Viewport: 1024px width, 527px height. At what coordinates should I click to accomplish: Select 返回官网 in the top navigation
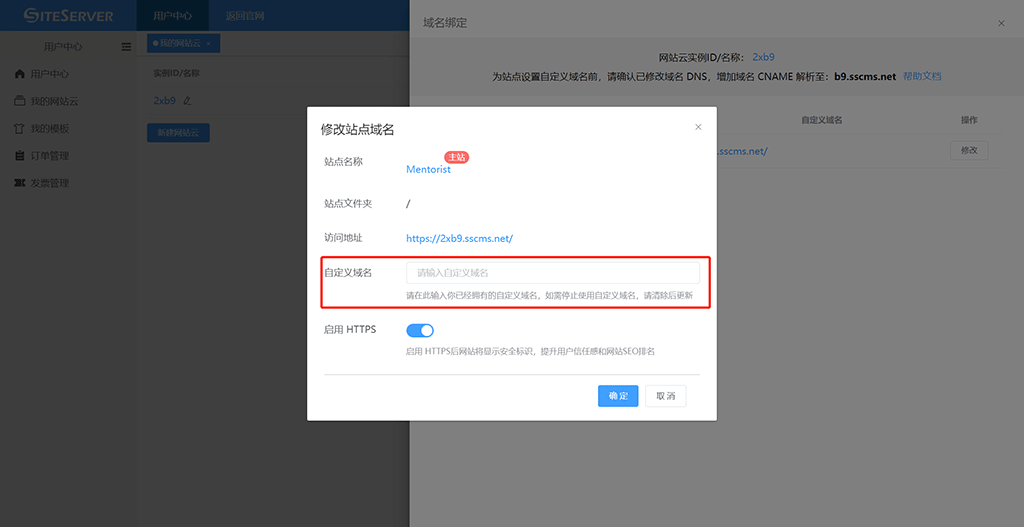[x=245, y=16]
